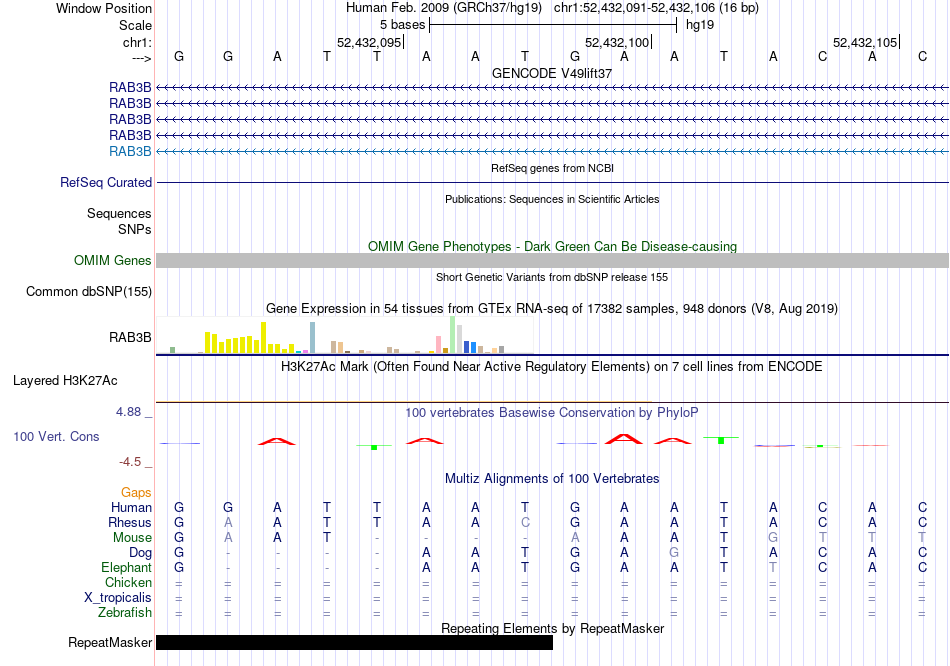
Task: Click 'Repeating Elements by RepeatMasker' title
Action: [553, 628]
